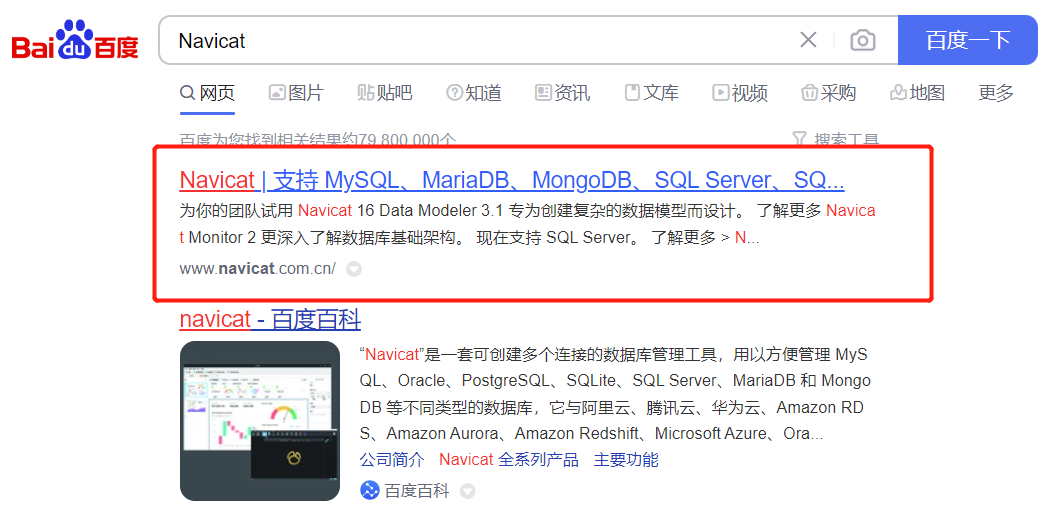1043x519 pixels.
Task: Open the 地图 tab
Action: (x=917, y=92)
